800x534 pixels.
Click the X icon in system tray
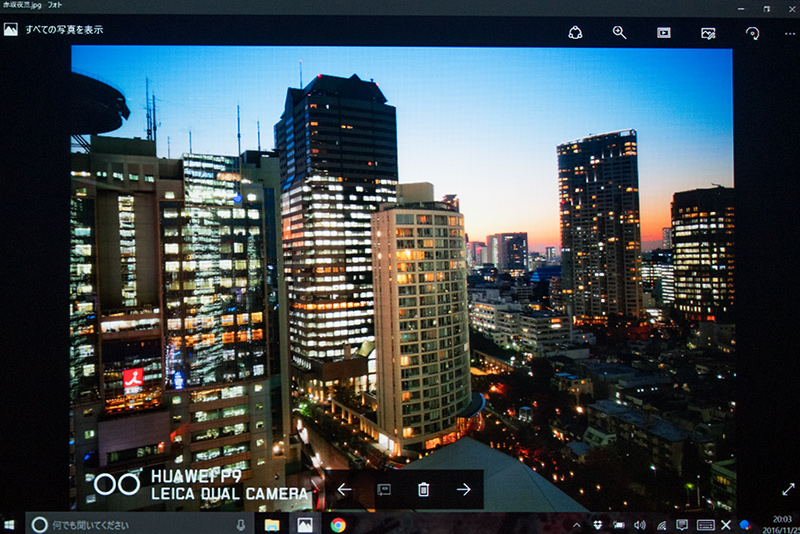click(726, 525)
